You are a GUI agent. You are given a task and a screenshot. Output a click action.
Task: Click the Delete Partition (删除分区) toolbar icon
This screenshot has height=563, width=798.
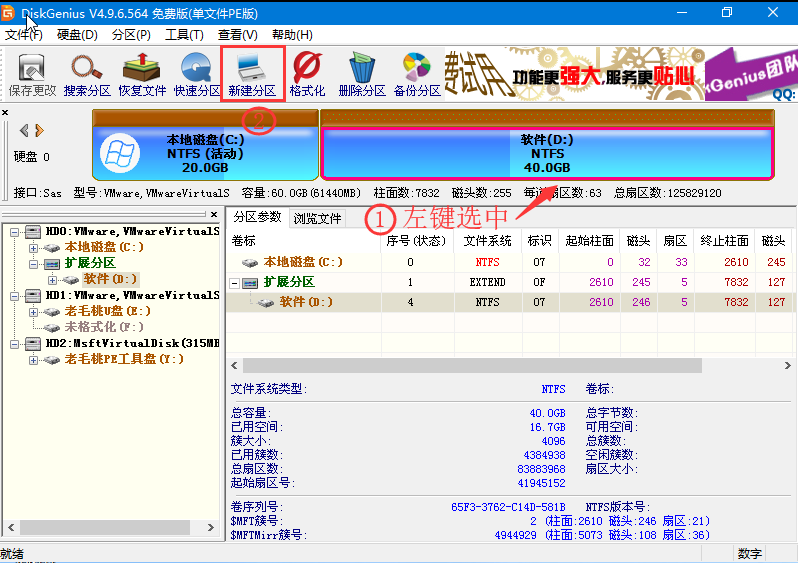pos(362,74)
